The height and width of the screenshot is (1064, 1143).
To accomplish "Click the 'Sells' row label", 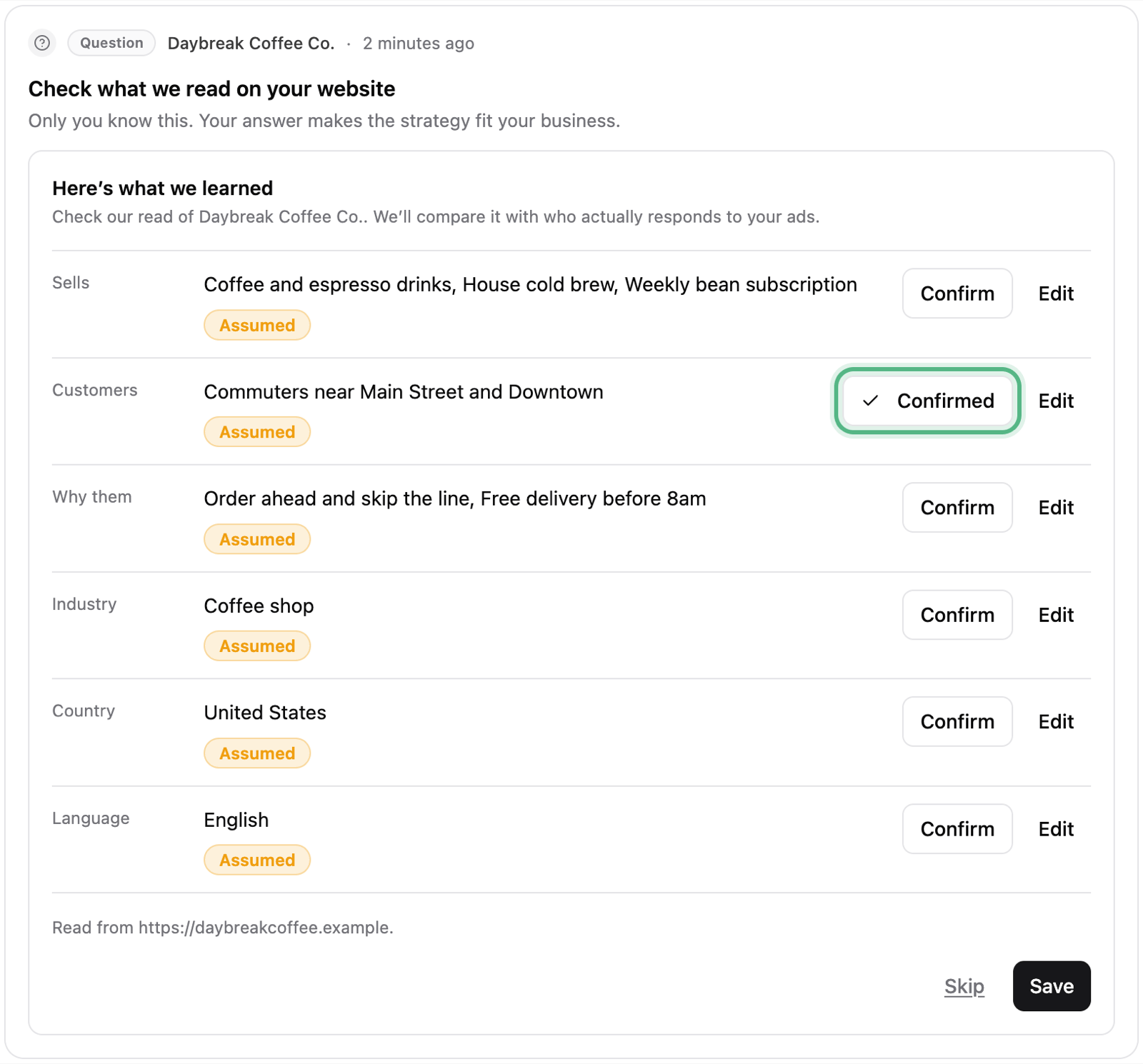I will (x=71, y=283).
